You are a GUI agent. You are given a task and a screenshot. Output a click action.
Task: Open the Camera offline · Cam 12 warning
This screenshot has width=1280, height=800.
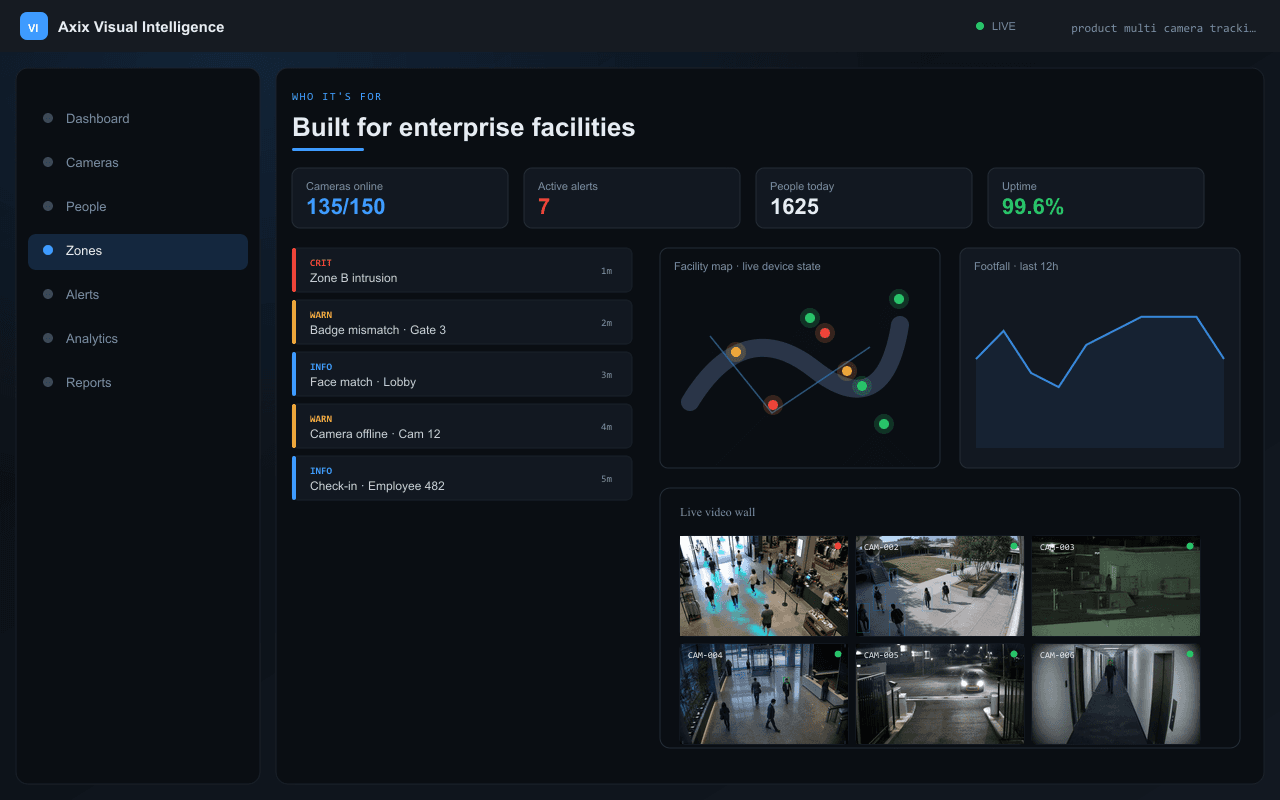tap(462, 426)
